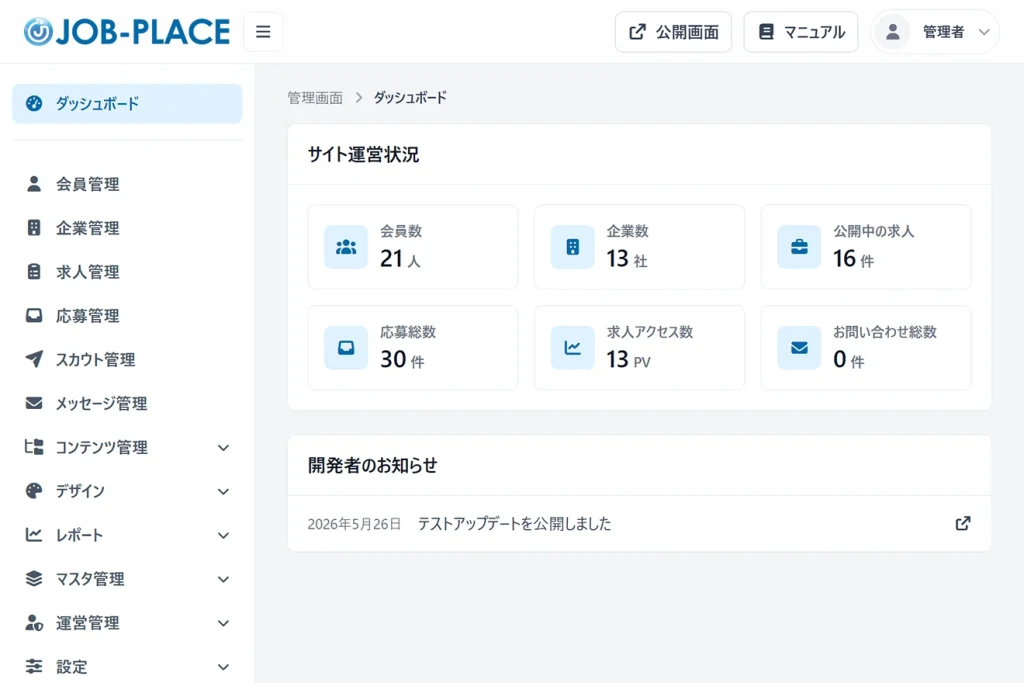The image size is (1024, 683).
Task: Click the ダッシュボード breadcrumb text
Action: 410,98
